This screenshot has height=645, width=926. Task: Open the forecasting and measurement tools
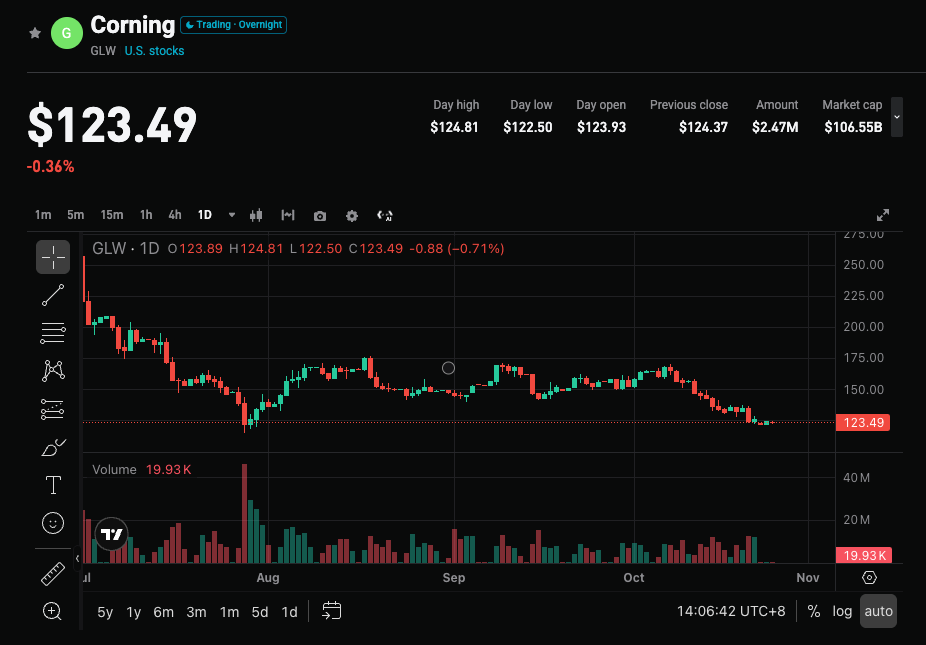pyautogui.click(x=53, y=409)
